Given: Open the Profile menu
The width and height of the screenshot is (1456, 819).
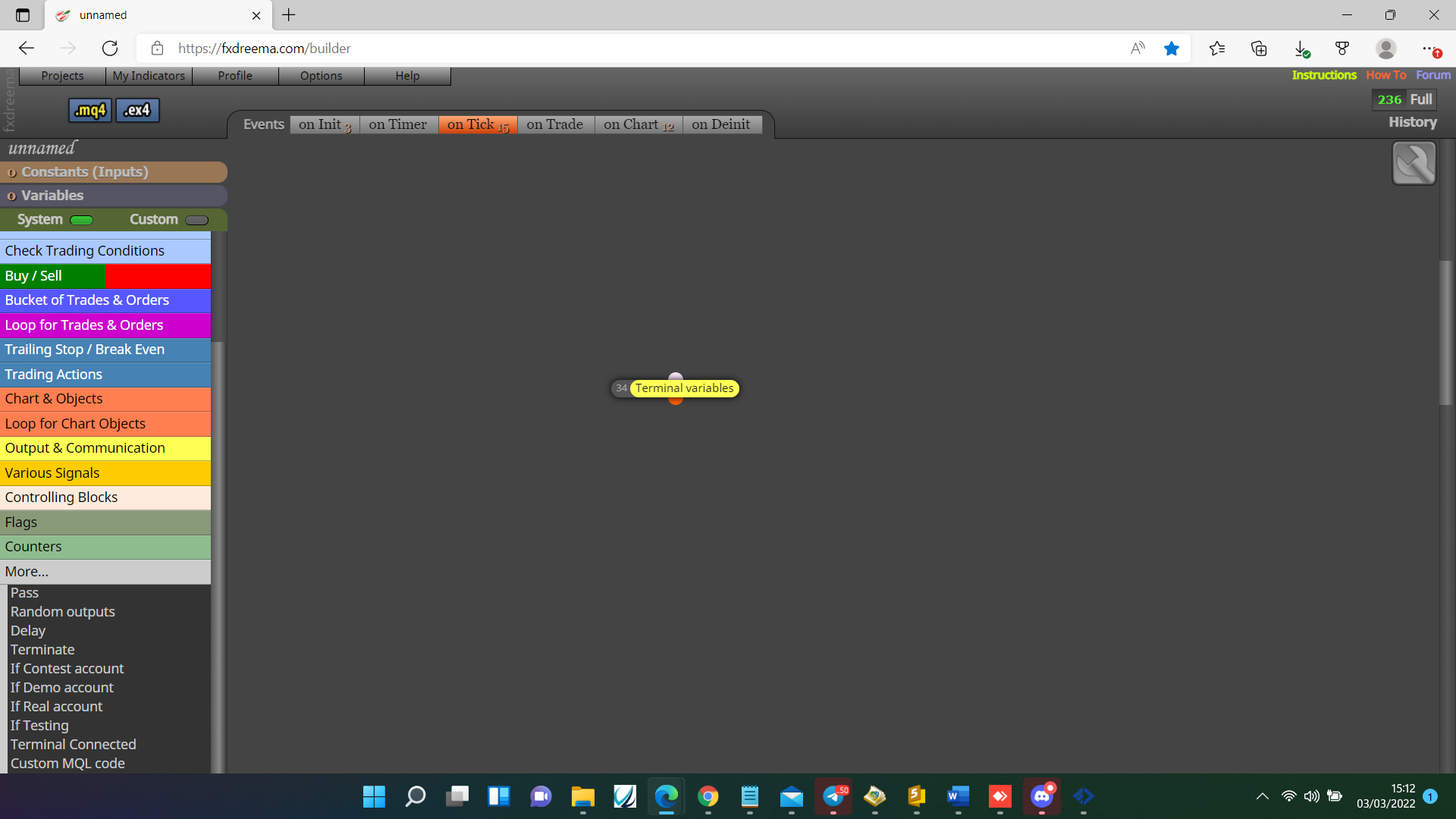Looking at the screenshot, I should 235,76.
